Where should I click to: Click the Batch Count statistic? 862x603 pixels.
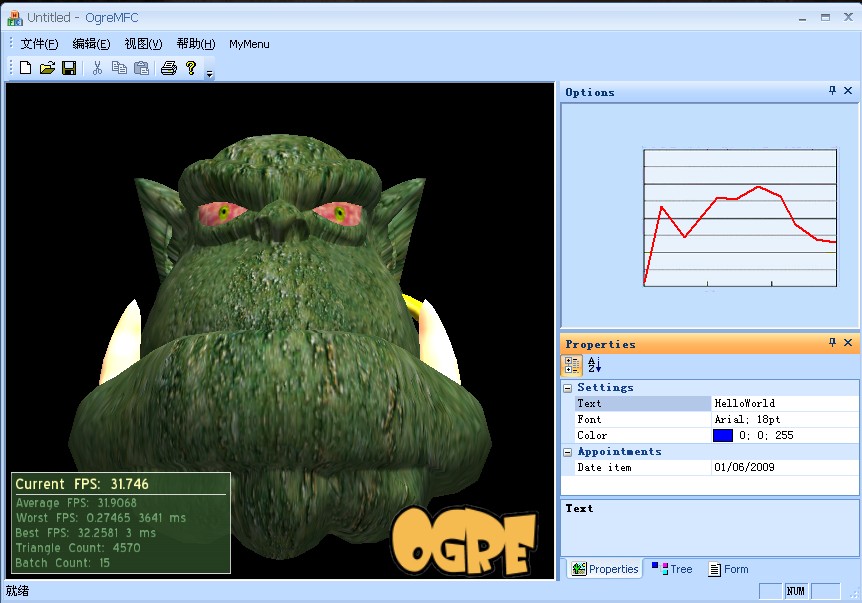point(63,562)
